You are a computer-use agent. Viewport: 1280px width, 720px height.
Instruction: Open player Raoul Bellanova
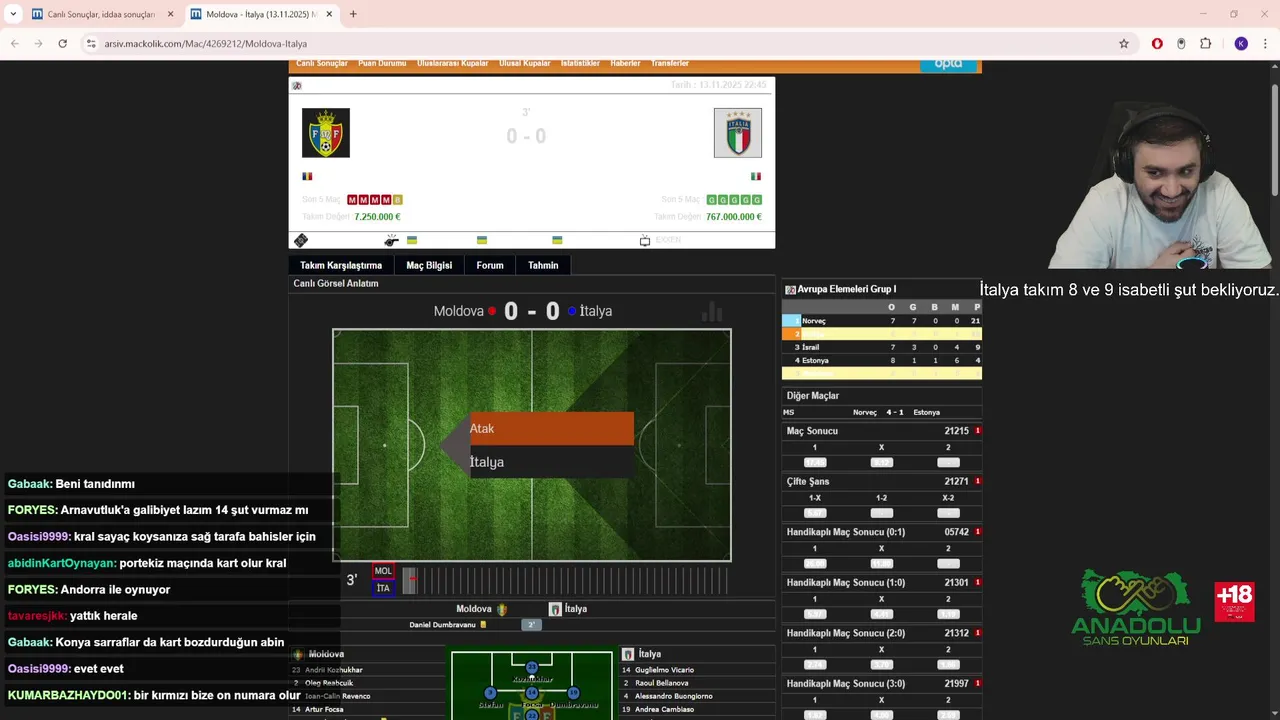(x=662, y=683)
